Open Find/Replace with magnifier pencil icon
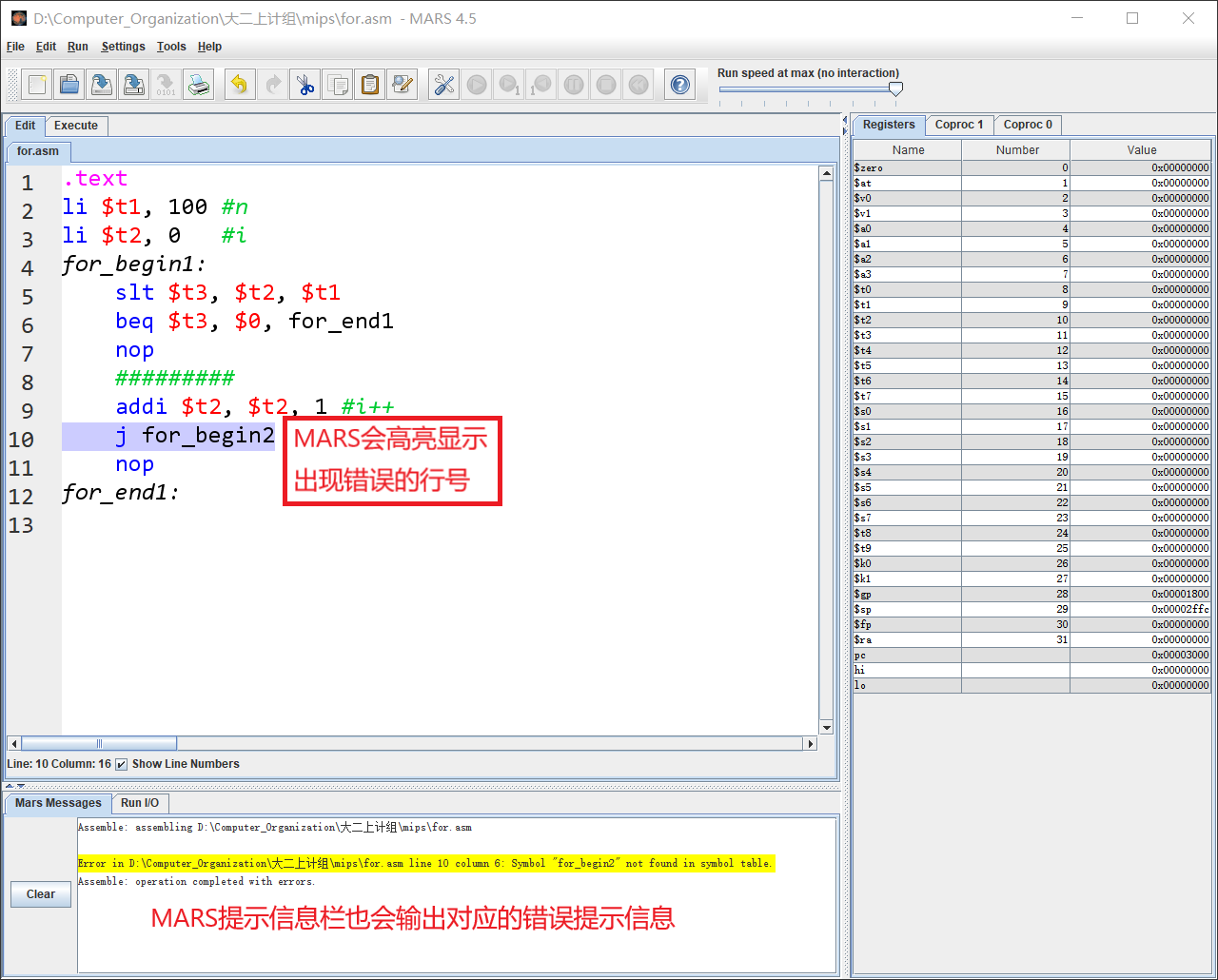Image resolution: width=1218 pixels, height=980 pixels. click(403, 85)
